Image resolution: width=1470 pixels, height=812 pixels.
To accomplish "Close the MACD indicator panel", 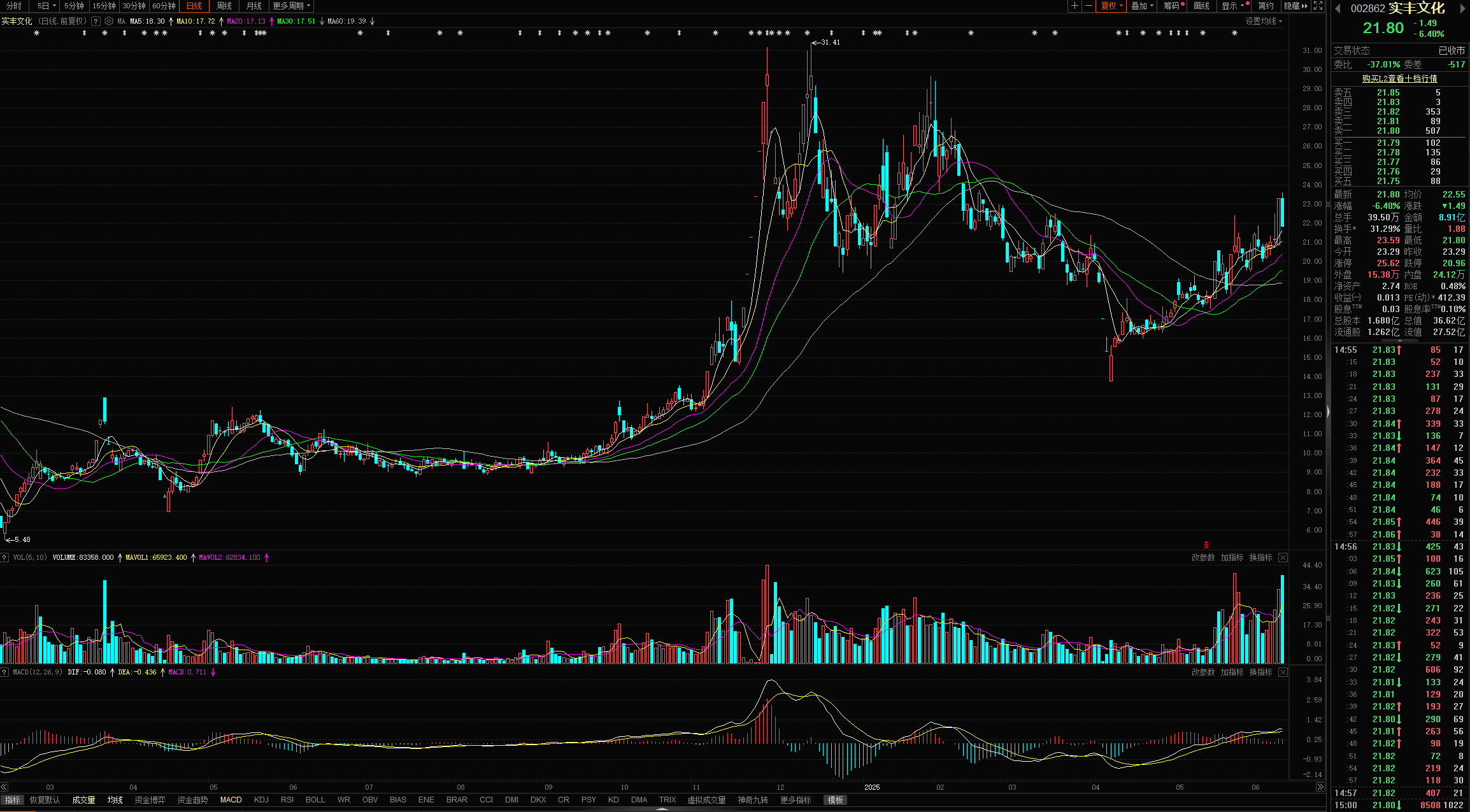I will pos(1283,672).
